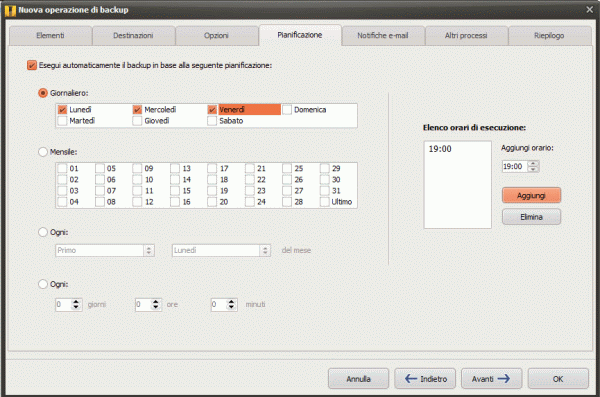Select 19:00 in the execution times list
The image size is (600, 397).
click(440, 149)
